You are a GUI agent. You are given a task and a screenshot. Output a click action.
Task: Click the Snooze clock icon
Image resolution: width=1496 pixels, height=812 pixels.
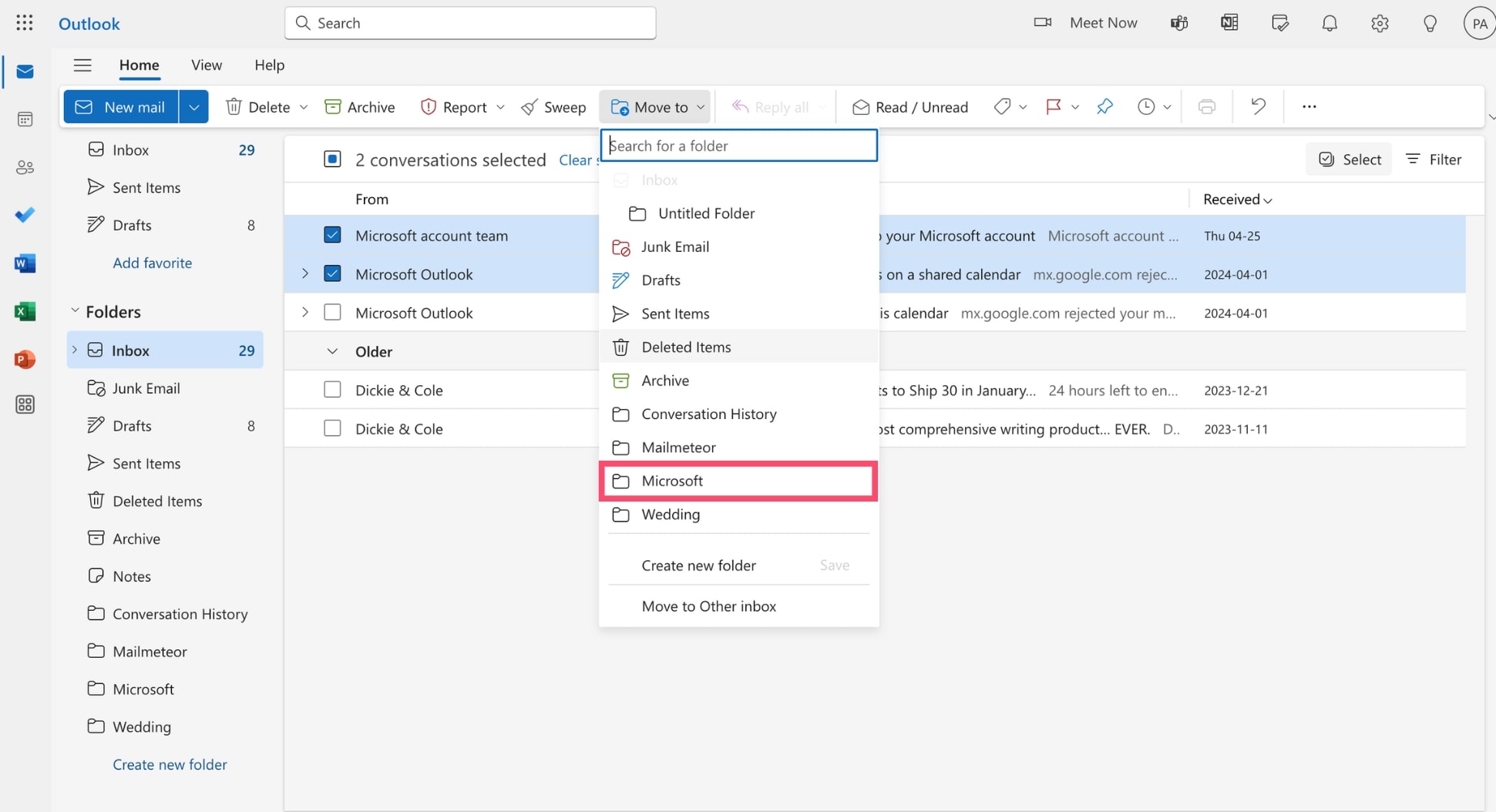(1146, 106)
